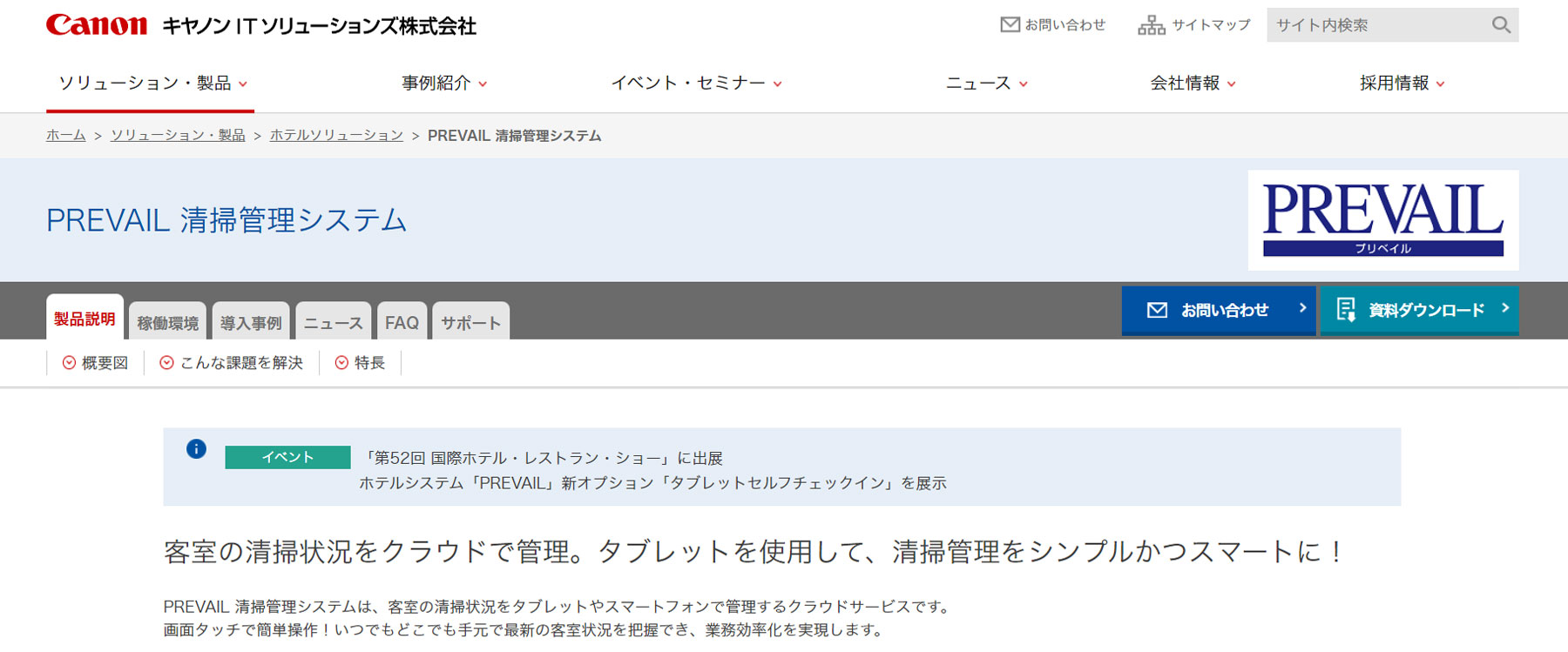Screen dimensions: 1568x652
Task: Open the 採用情報 main menu
Action: pos(1394,84)
